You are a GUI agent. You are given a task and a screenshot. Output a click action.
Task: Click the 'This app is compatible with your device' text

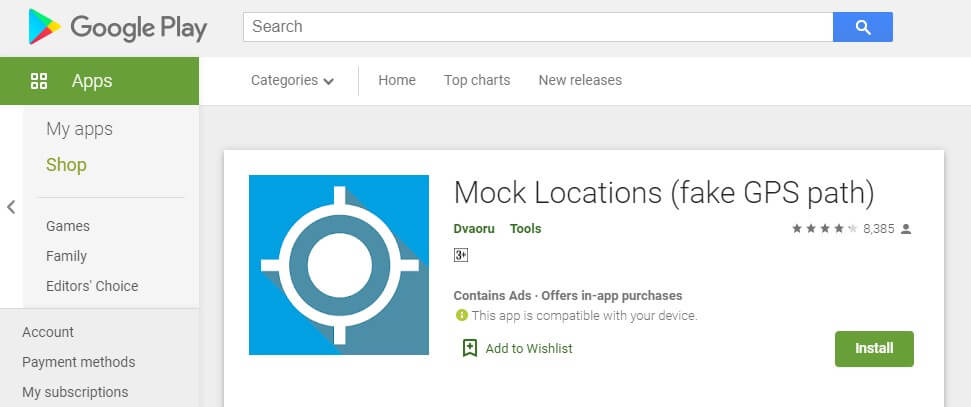(585, 315)
